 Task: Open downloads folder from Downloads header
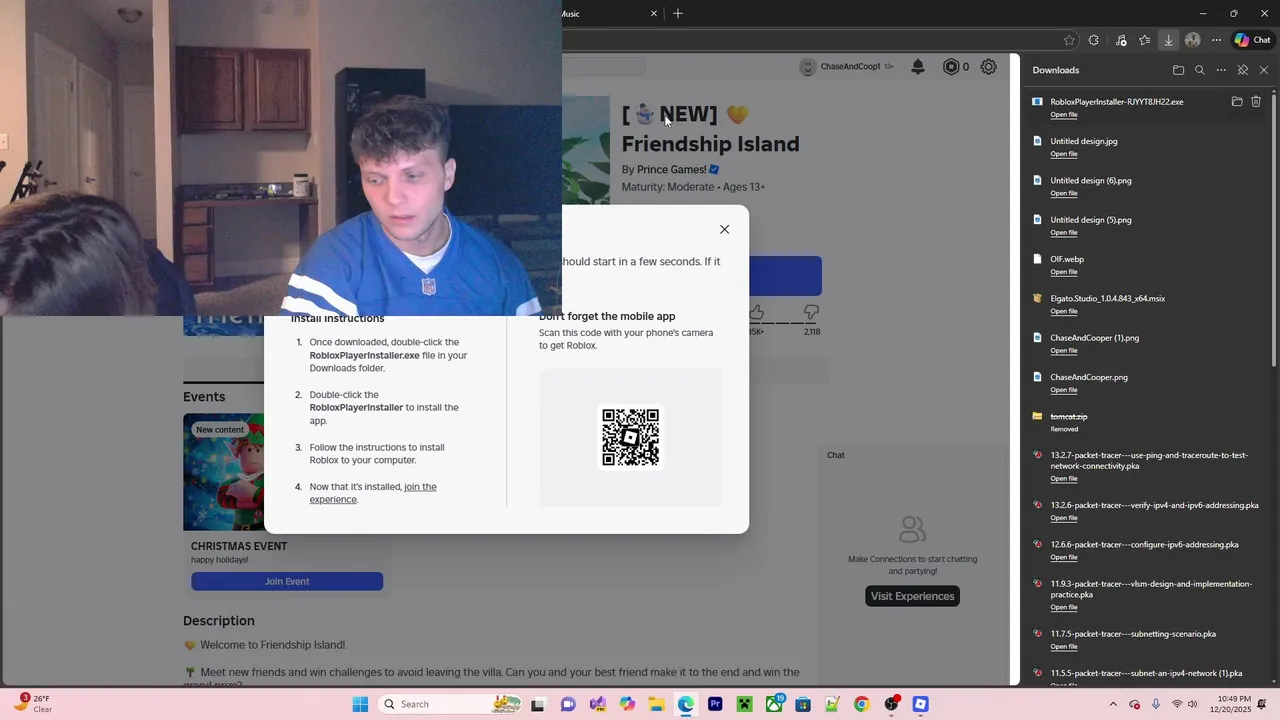1178,70
